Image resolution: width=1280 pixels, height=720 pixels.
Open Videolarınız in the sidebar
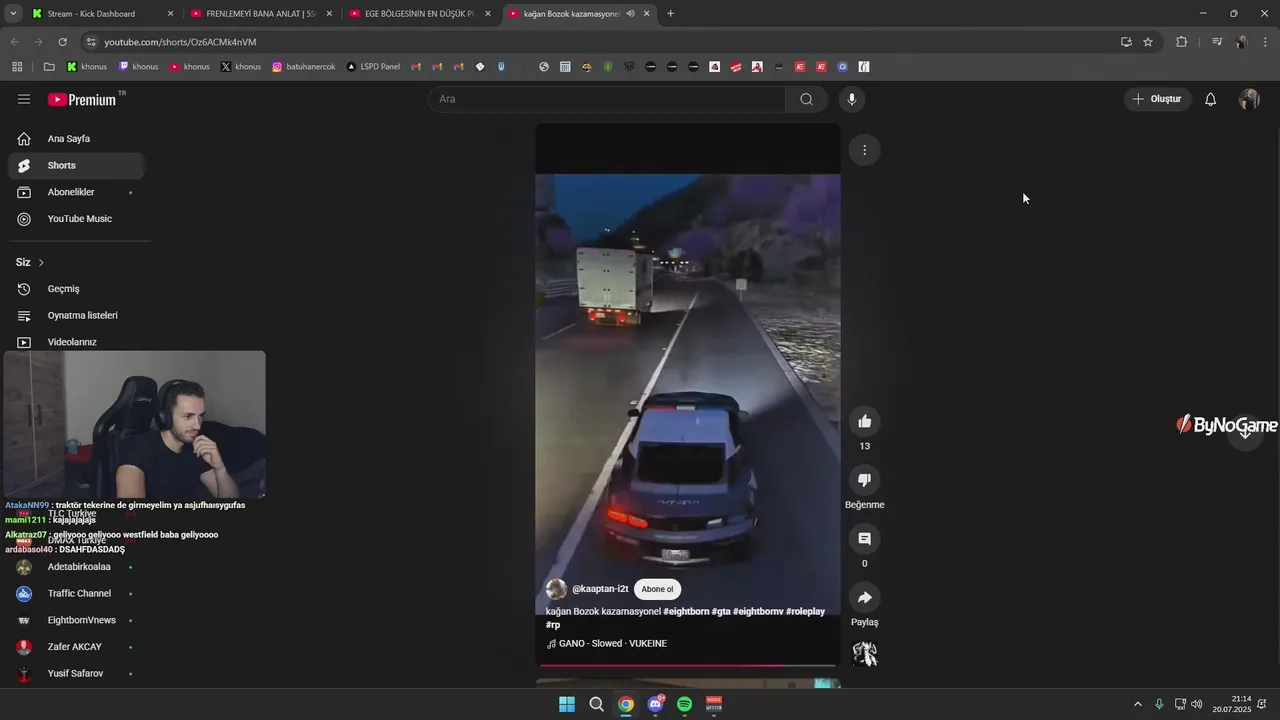[x=76, y=342]
